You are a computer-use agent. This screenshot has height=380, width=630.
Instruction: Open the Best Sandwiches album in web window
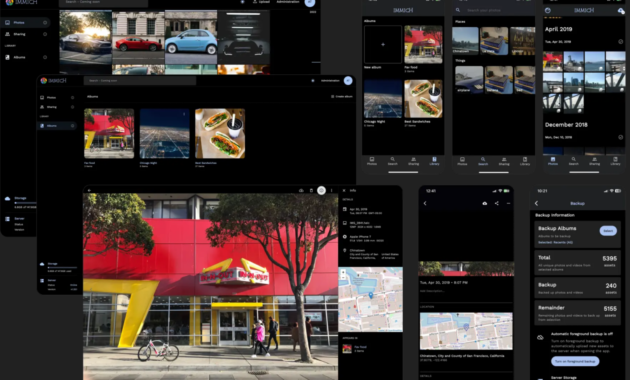coord(220,133)
